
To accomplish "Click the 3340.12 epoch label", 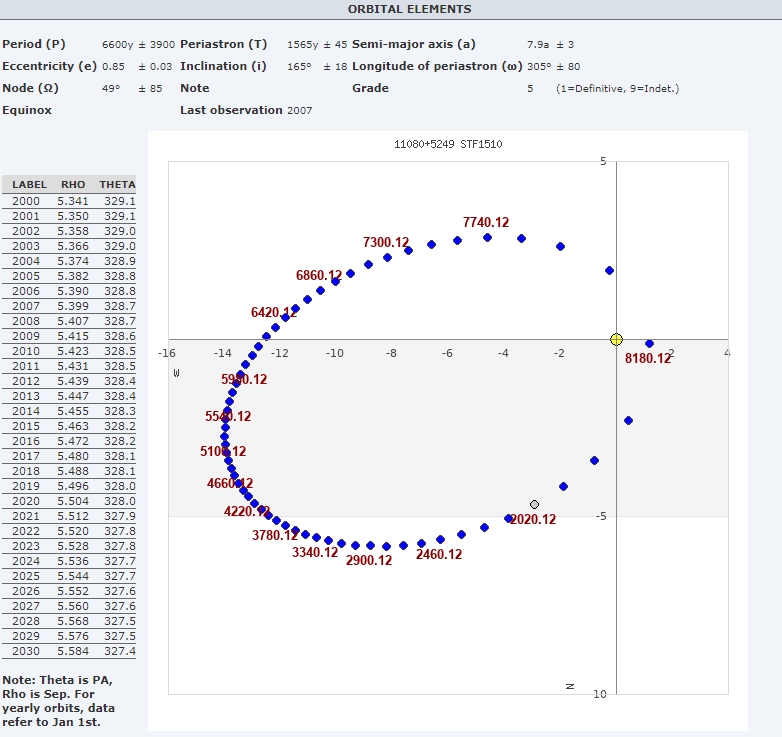I will coord(315,553).
